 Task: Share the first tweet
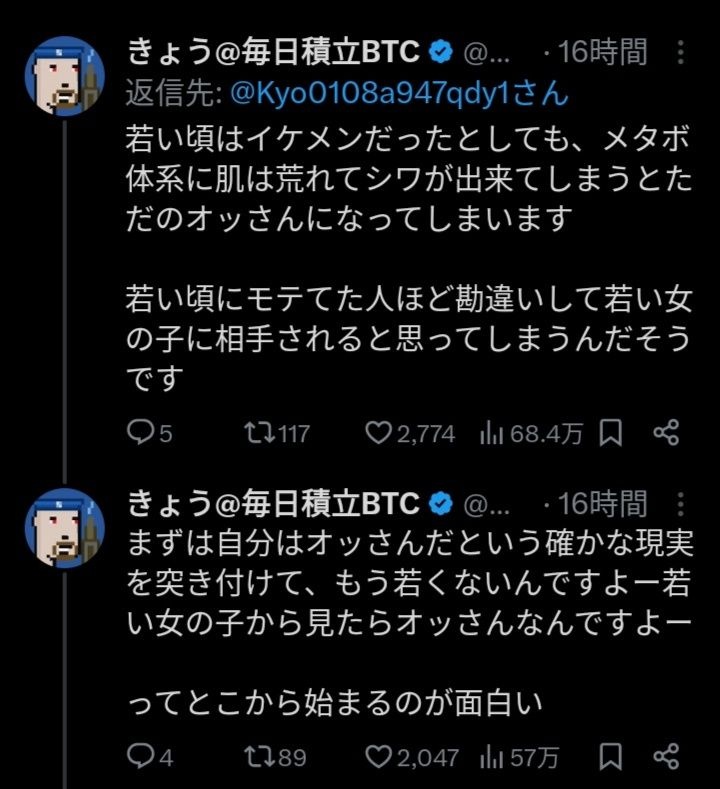point(666,432)
